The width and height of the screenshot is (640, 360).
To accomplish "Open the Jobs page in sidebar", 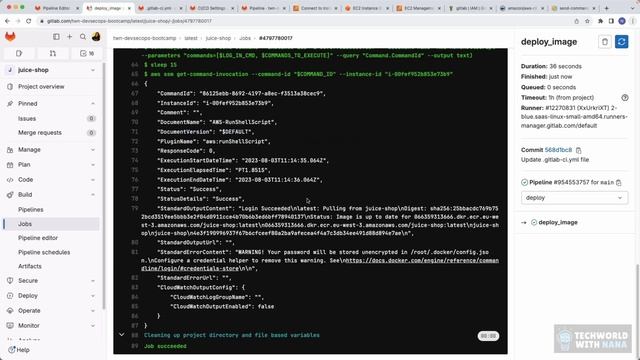I will (x=52, y=224).
